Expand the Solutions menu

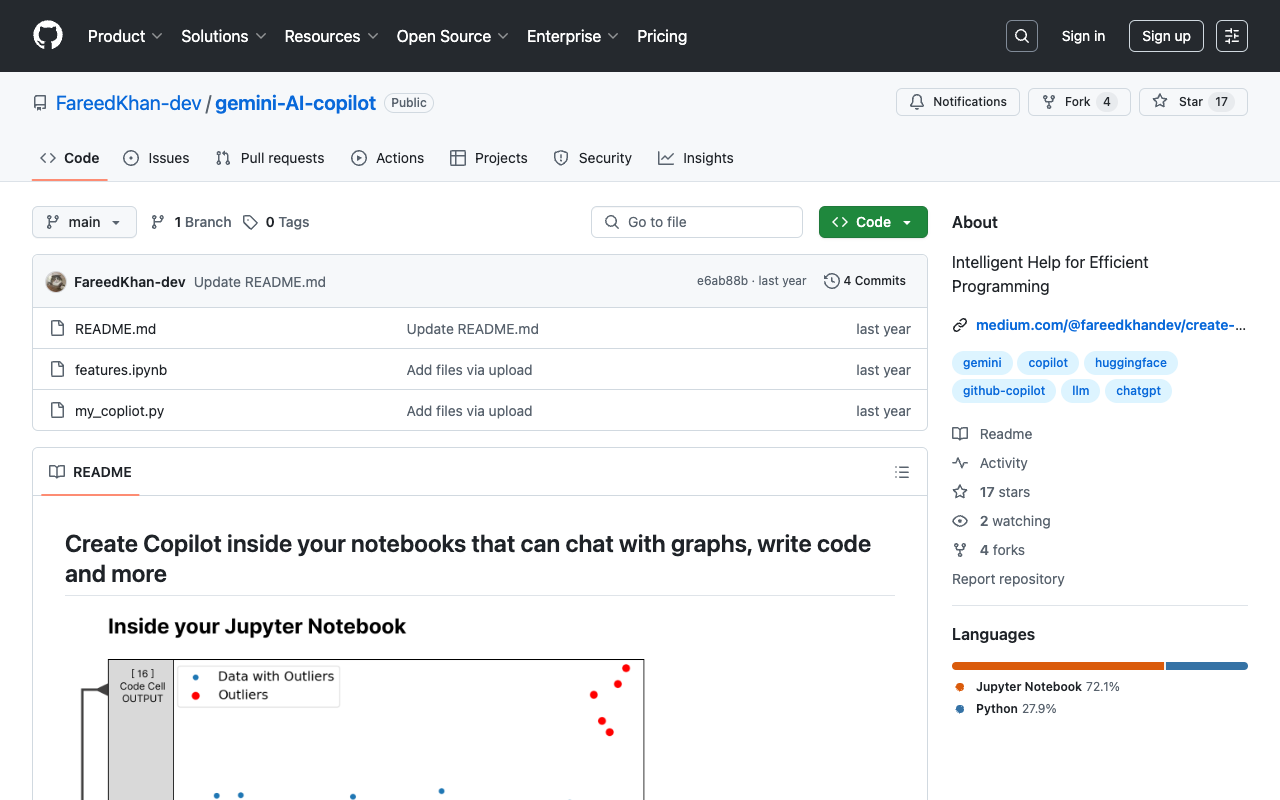[224, 36]
